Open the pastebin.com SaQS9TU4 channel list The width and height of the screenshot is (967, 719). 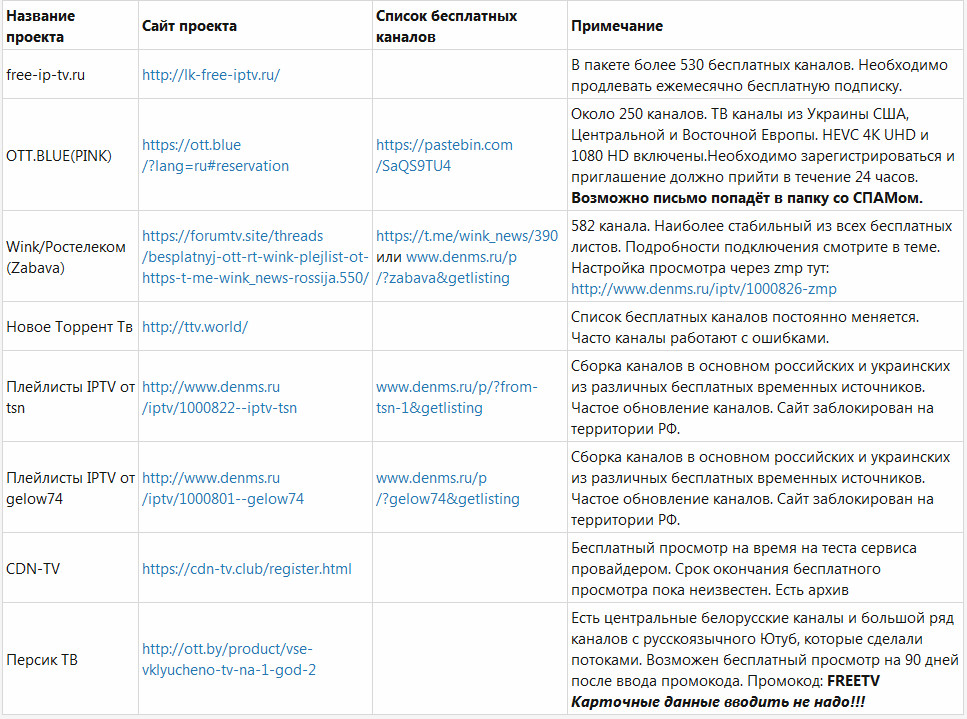[x=444, y=155]
